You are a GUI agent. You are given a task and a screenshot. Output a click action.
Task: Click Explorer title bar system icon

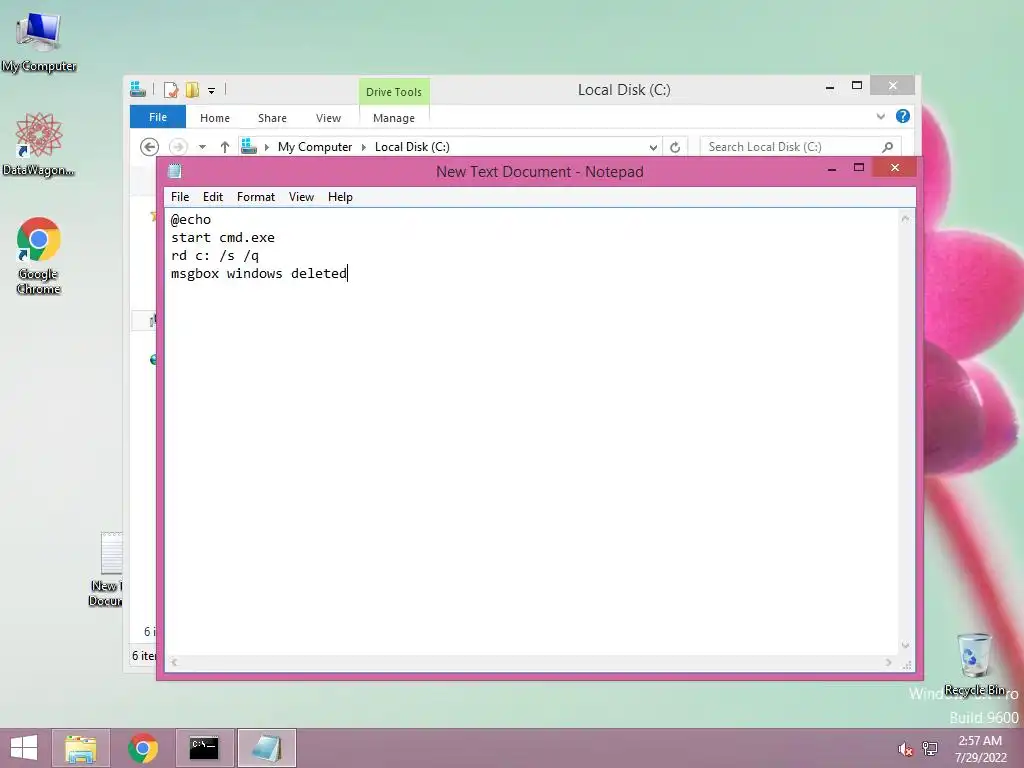pyautogui.click(x=138, y=89)
